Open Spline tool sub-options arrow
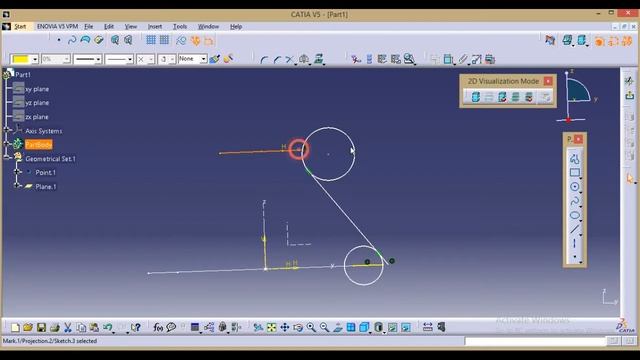640x360 pixels. coord(580,207)
